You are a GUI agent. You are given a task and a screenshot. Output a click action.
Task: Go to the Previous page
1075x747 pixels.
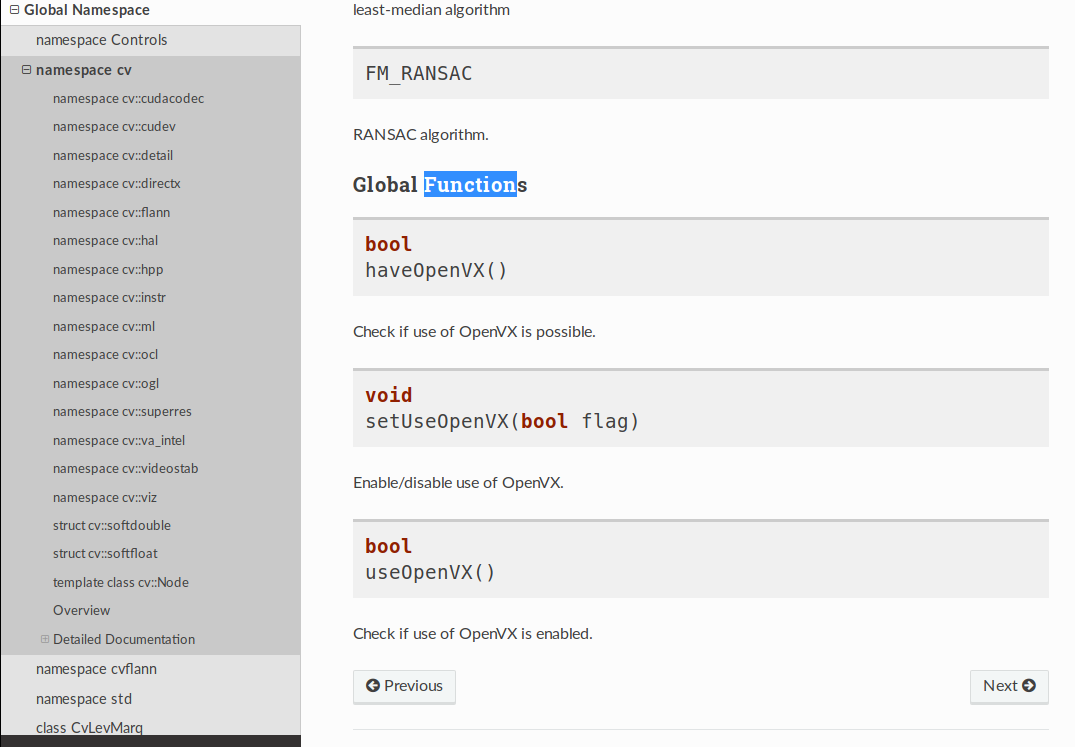(404, 686)
